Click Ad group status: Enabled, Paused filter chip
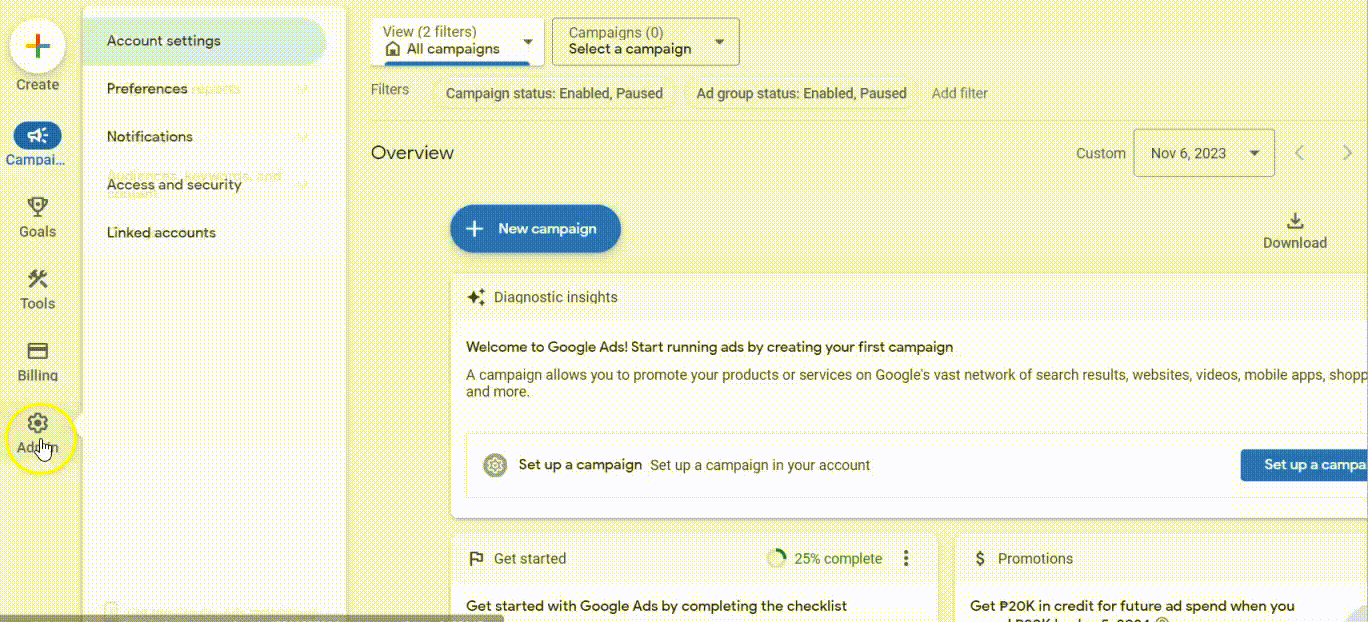 [801, 93]
